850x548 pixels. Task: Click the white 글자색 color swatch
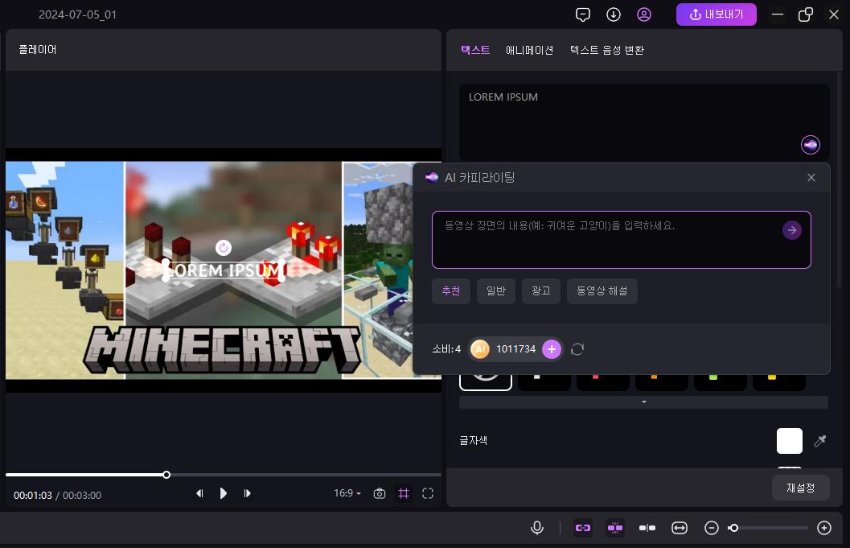(x=790, y=440)
